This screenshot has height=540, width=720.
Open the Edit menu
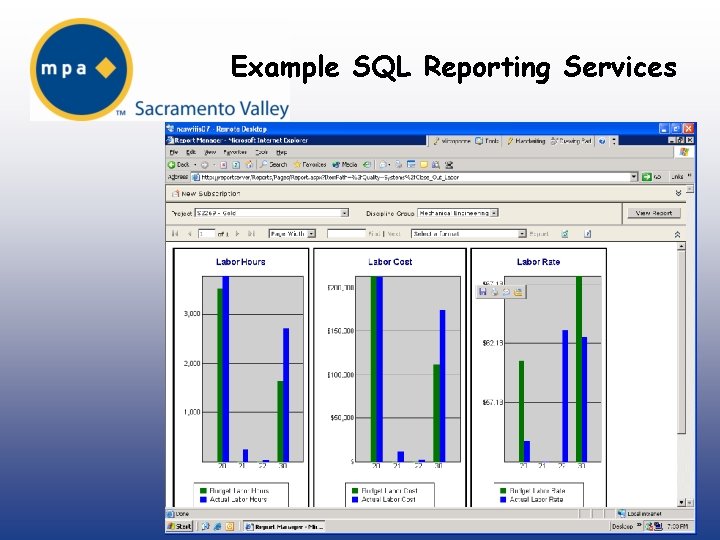tap(191, 152)
